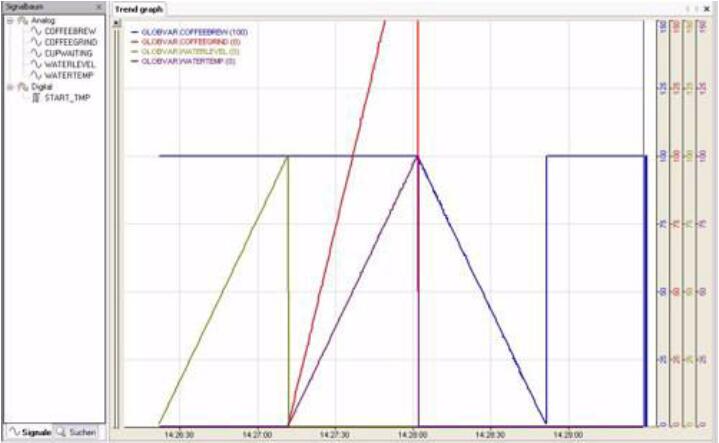Switch to the Trend graph tab
719x443 pixels.
tap(138, 9)
